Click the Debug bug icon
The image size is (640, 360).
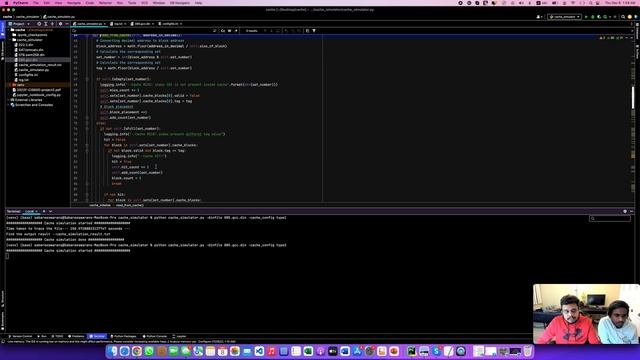(x=593, y=17)
